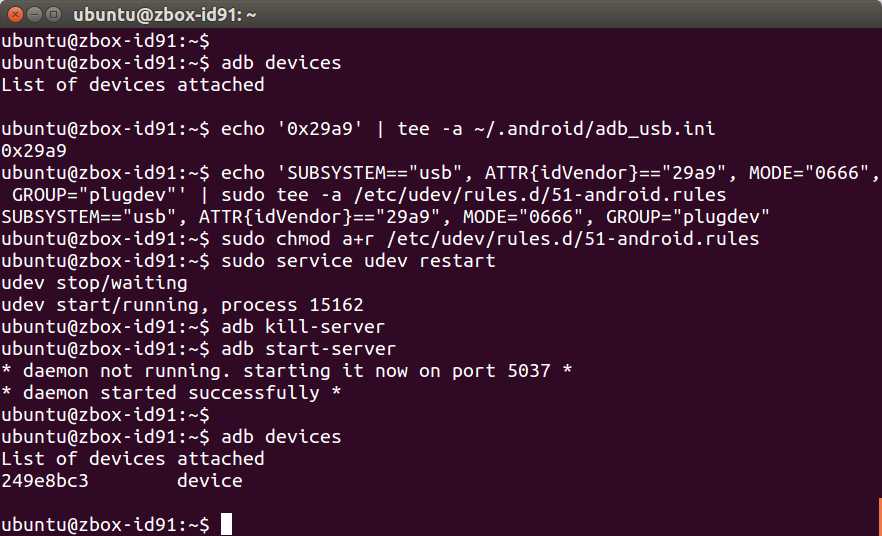Click the device serial 249e8bc3
Screen dimensions: 882x536
pyautogui.click(x=45, y=481)
